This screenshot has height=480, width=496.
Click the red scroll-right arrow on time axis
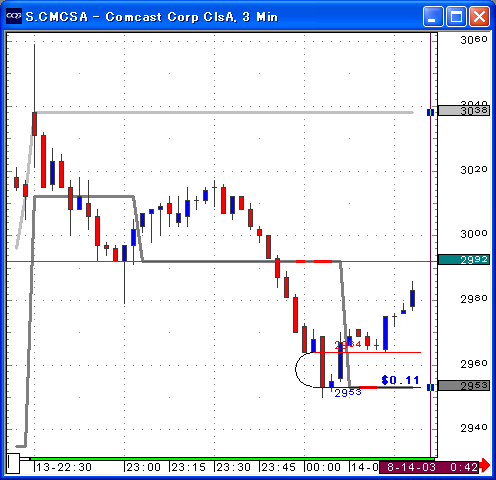tap(485, 465)
